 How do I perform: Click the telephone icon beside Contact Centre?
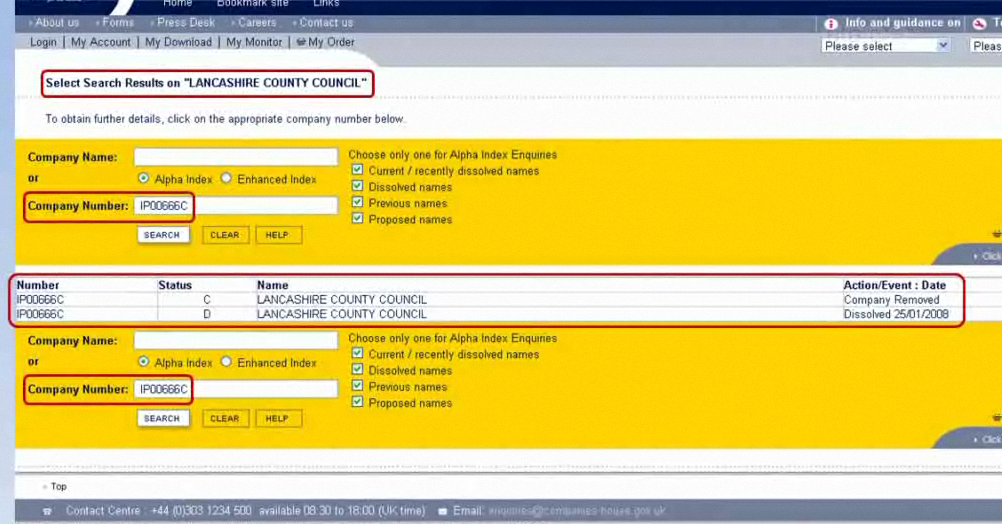[47, 511]
